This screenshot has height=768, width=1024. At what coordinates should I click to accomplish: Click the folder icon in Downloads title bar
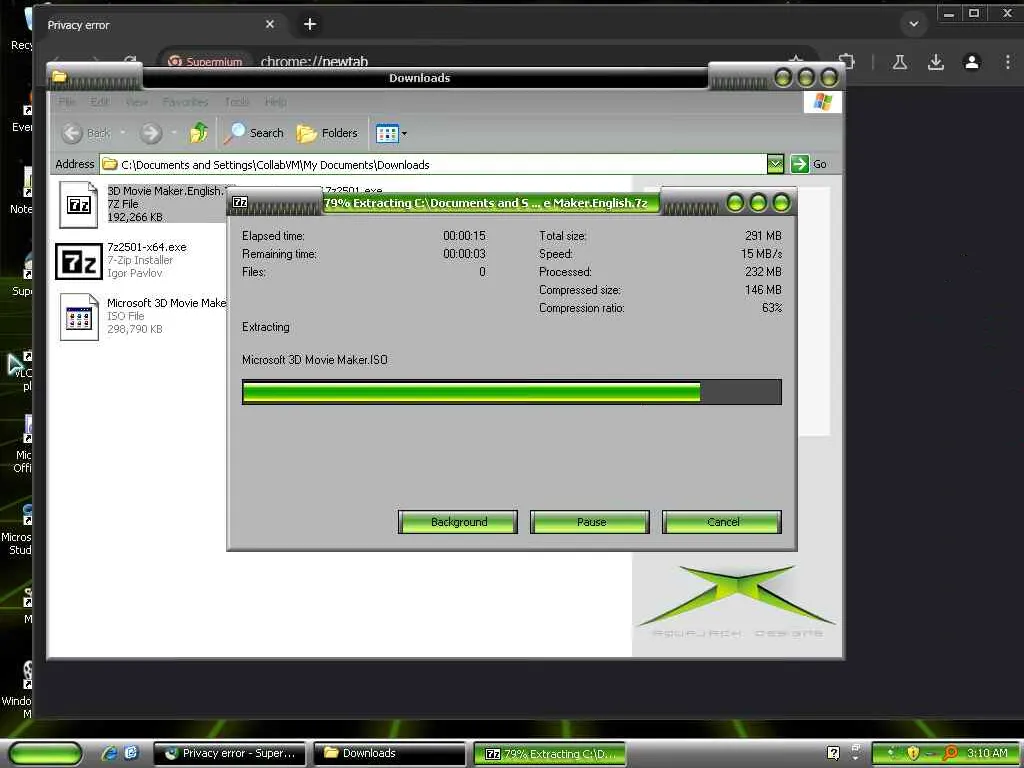(59, 77)
